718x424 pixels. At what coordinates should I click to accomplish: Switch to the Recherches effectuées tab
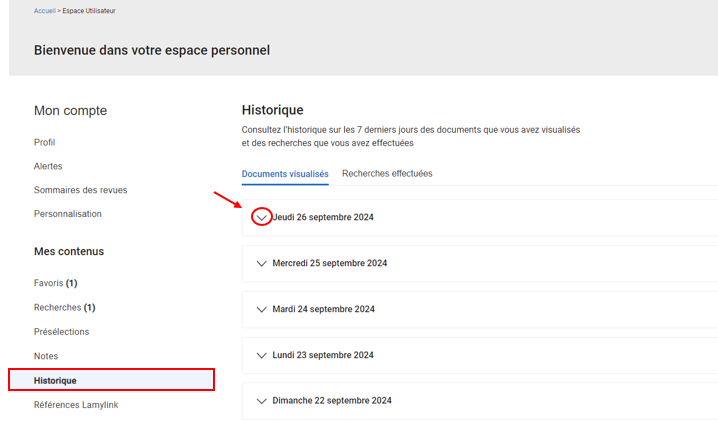(x=387, y=174)
